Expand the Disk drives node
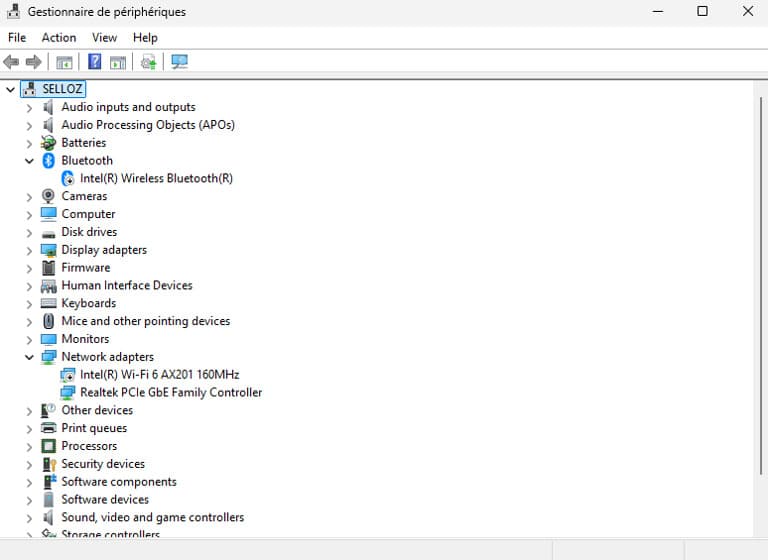The width and height of the screenshot is (768, 560). point(29,232)
